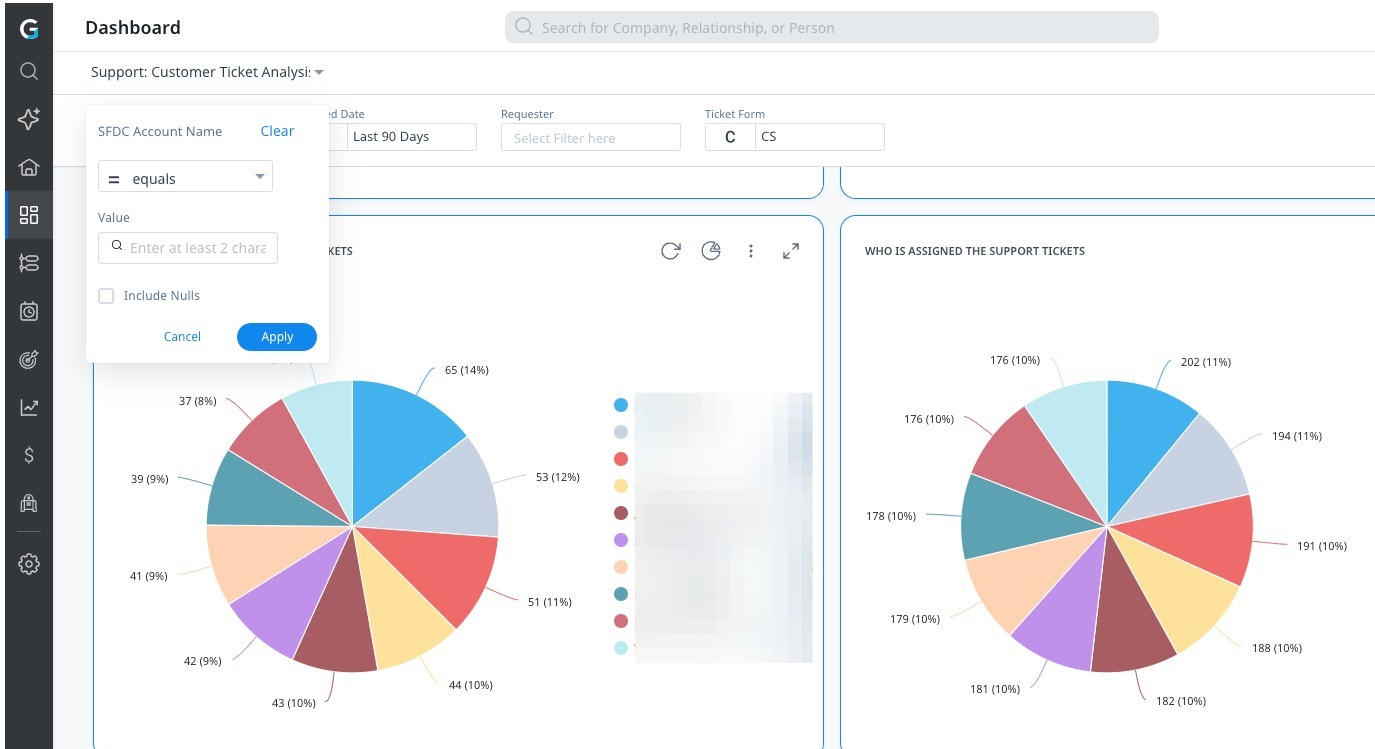The image size is (1375, 749).
Task: Click the brown legend dot
Action: tap(620, 513)
